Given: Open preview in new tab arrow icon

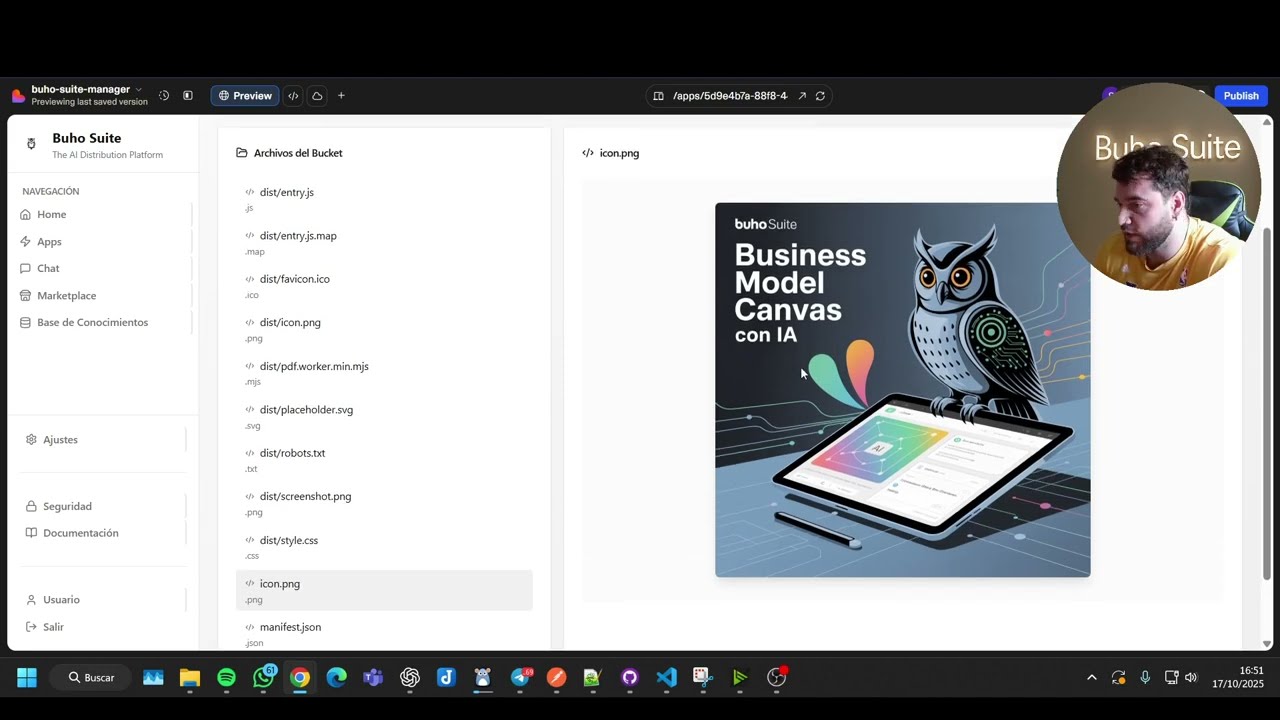Looking at the screenshot, I should (802, 96).
